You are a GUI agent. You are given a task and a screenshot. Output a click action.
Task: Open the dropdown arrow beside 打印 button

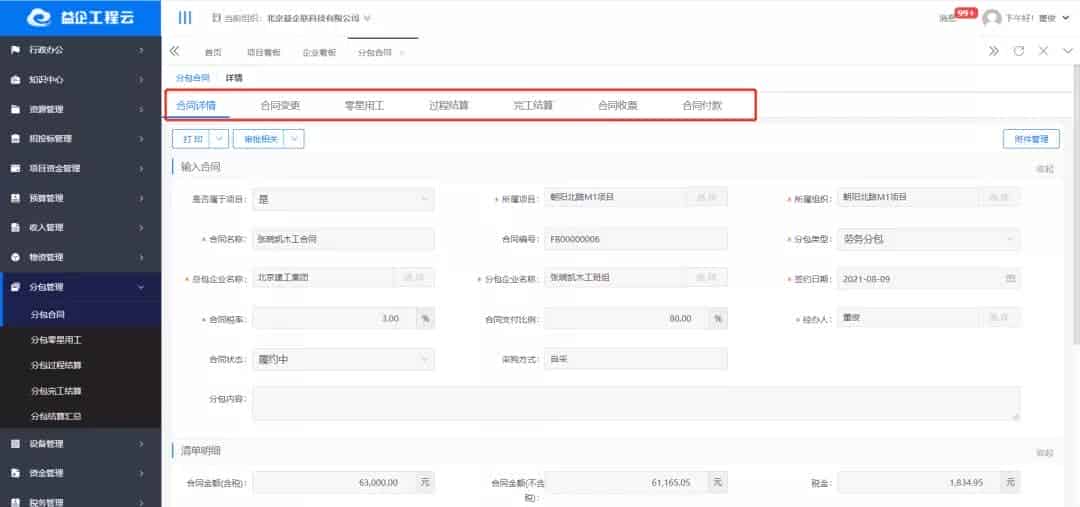(x=219, y=139)
